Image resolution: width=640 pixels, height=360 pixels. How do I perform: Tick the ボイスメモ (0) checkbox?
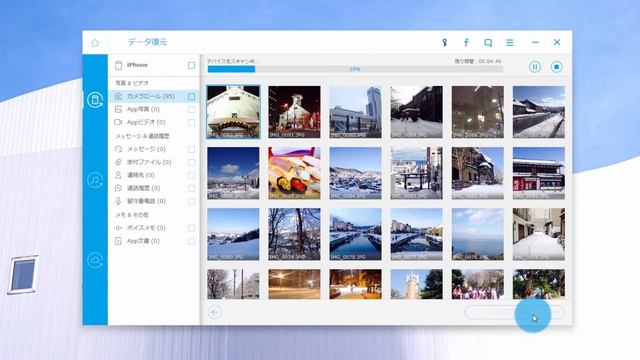pos(191,228)
